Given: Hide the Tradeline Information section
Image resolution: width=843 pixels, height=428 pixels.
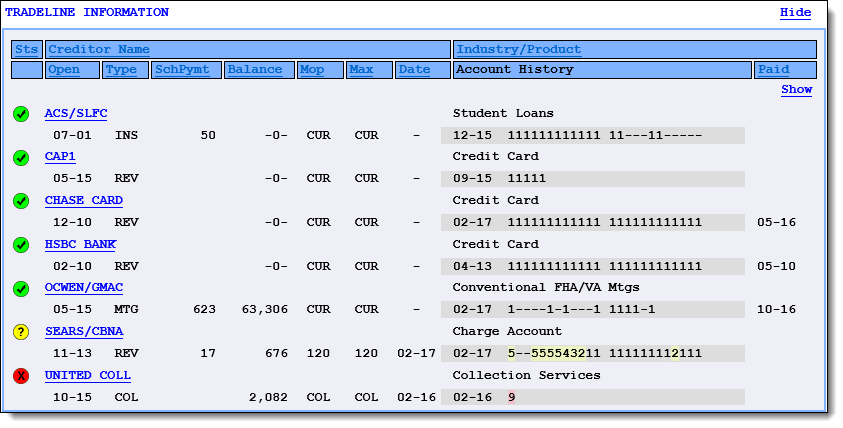Looking at the screenshot, I should coord(795,12).
